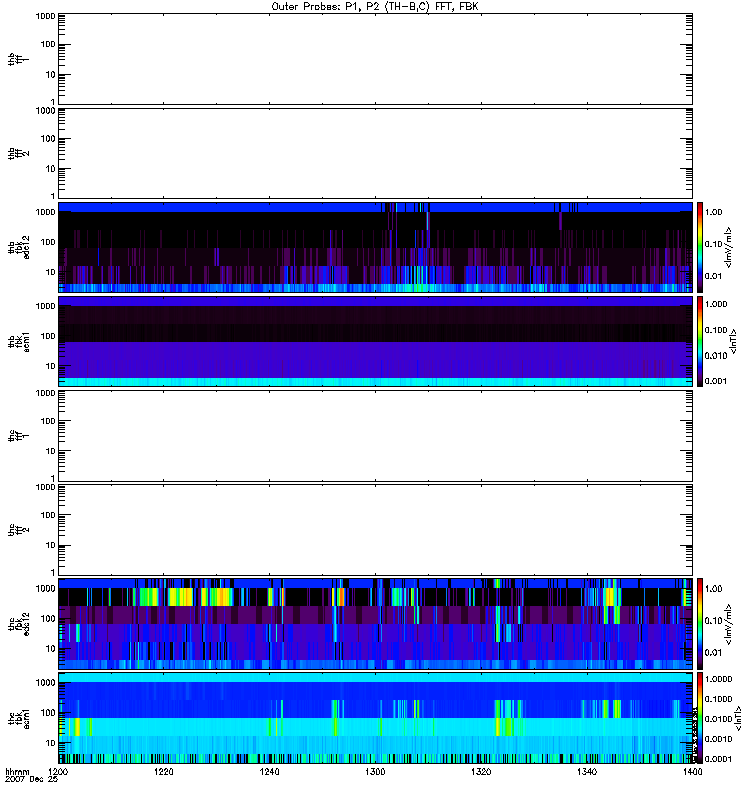The image size is (750, 800).
Task: Click the thc fbk edc12 spectrogram panel
Action: (x=375, y=623)
